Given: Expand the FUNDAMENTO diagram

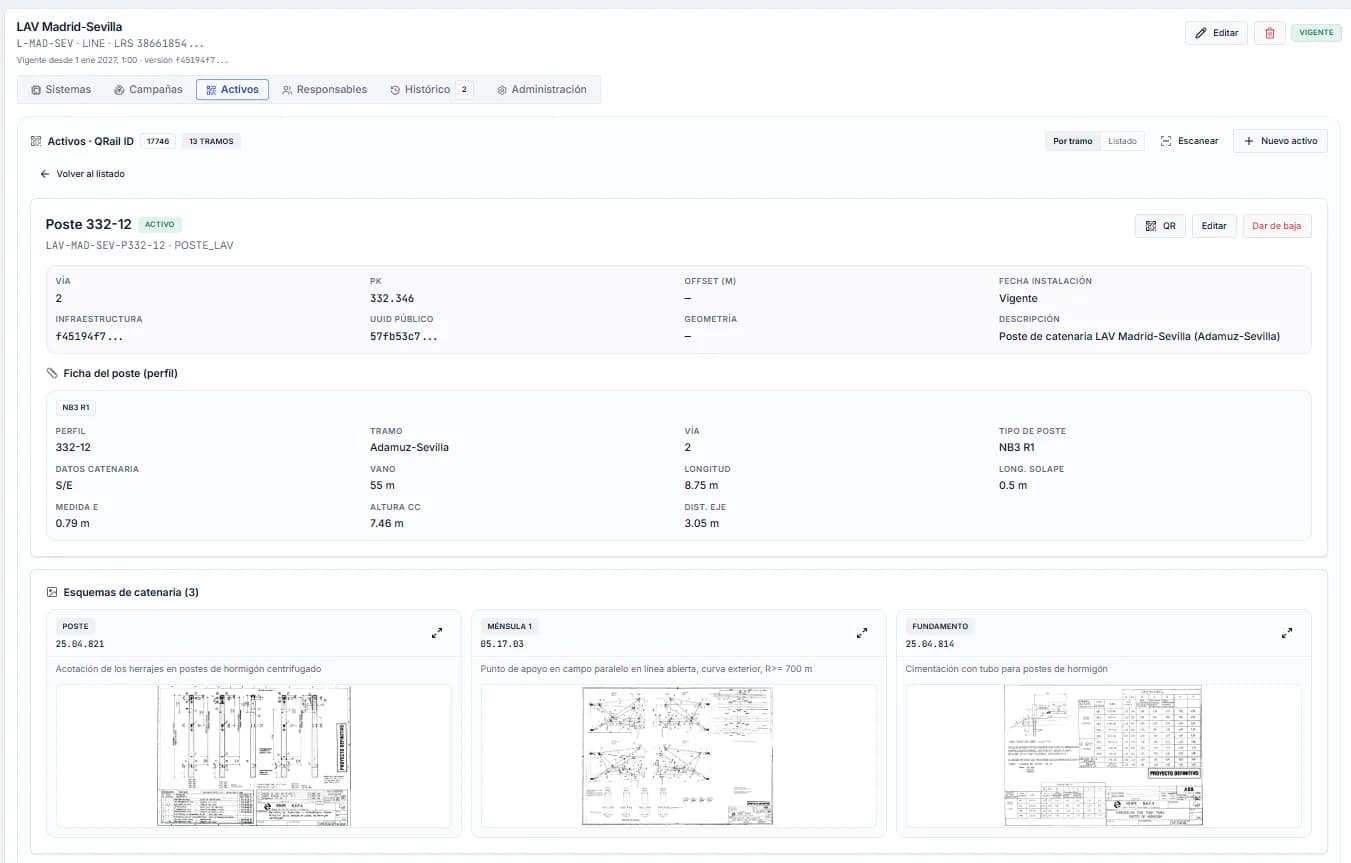Looking at the screenshot, I should 1287,633.
